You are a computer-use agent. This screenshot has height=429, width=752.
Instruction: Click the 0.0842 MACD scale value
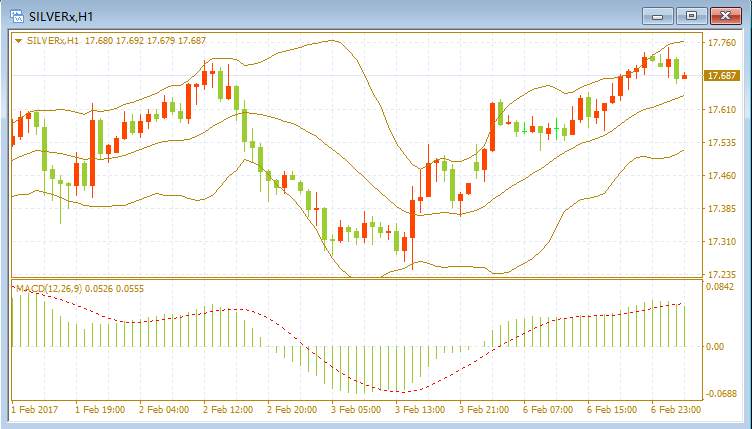pos(720,287)
